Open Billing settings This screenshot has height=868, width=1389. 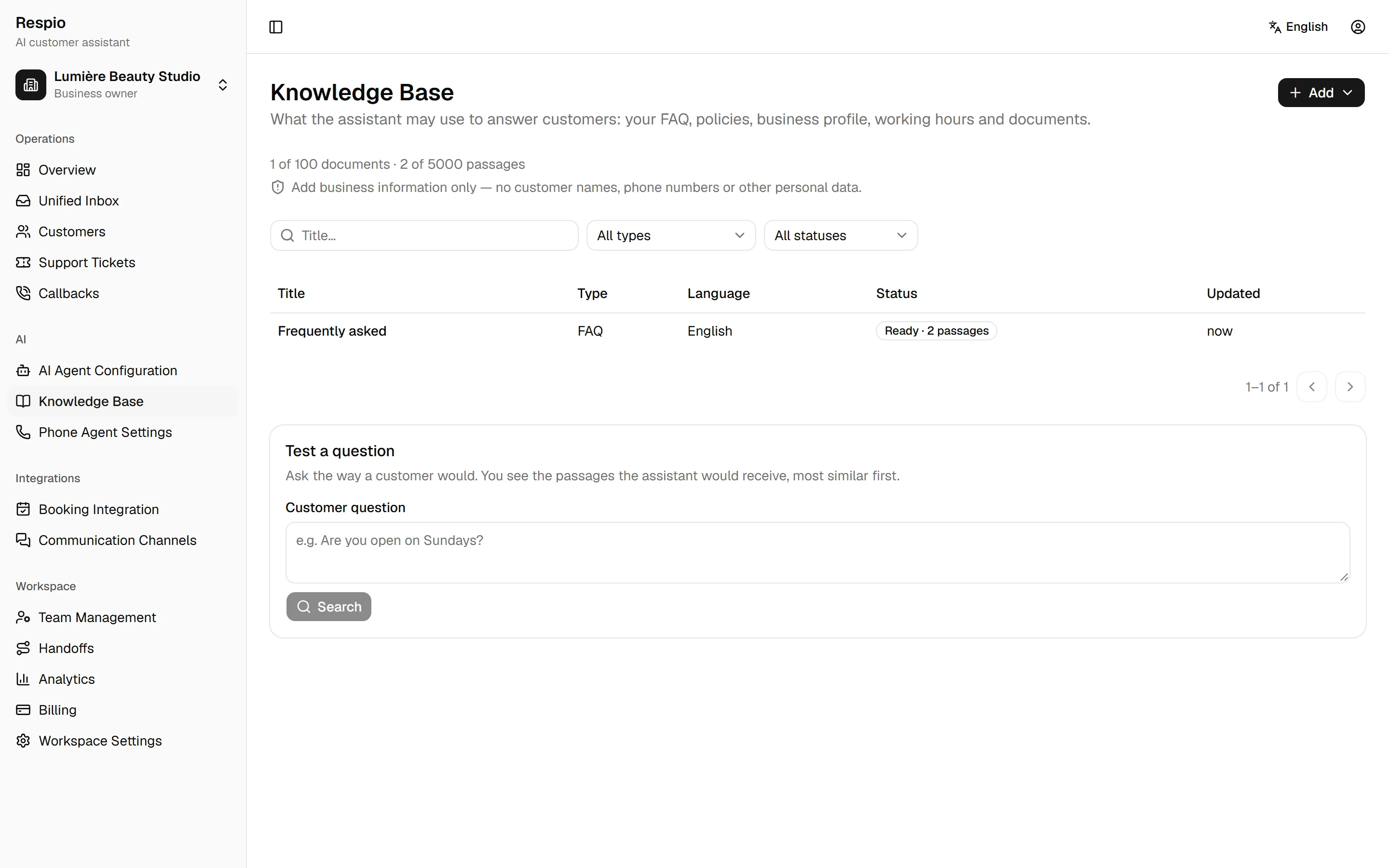(123, 710)
